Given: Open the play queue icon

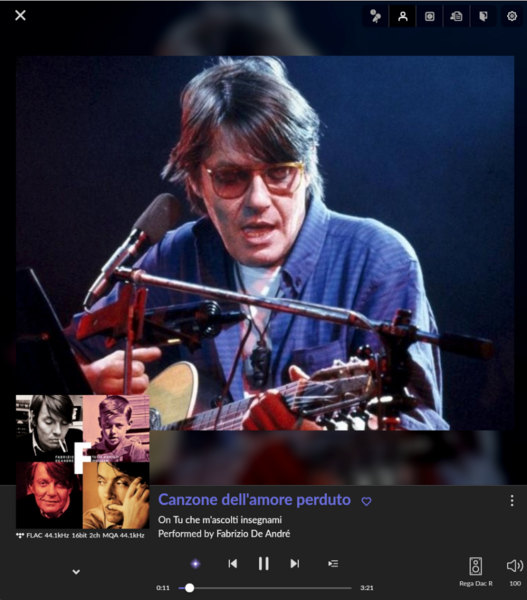Looking at the screenshot, I should pyautogui.click(x=333, y=563).
